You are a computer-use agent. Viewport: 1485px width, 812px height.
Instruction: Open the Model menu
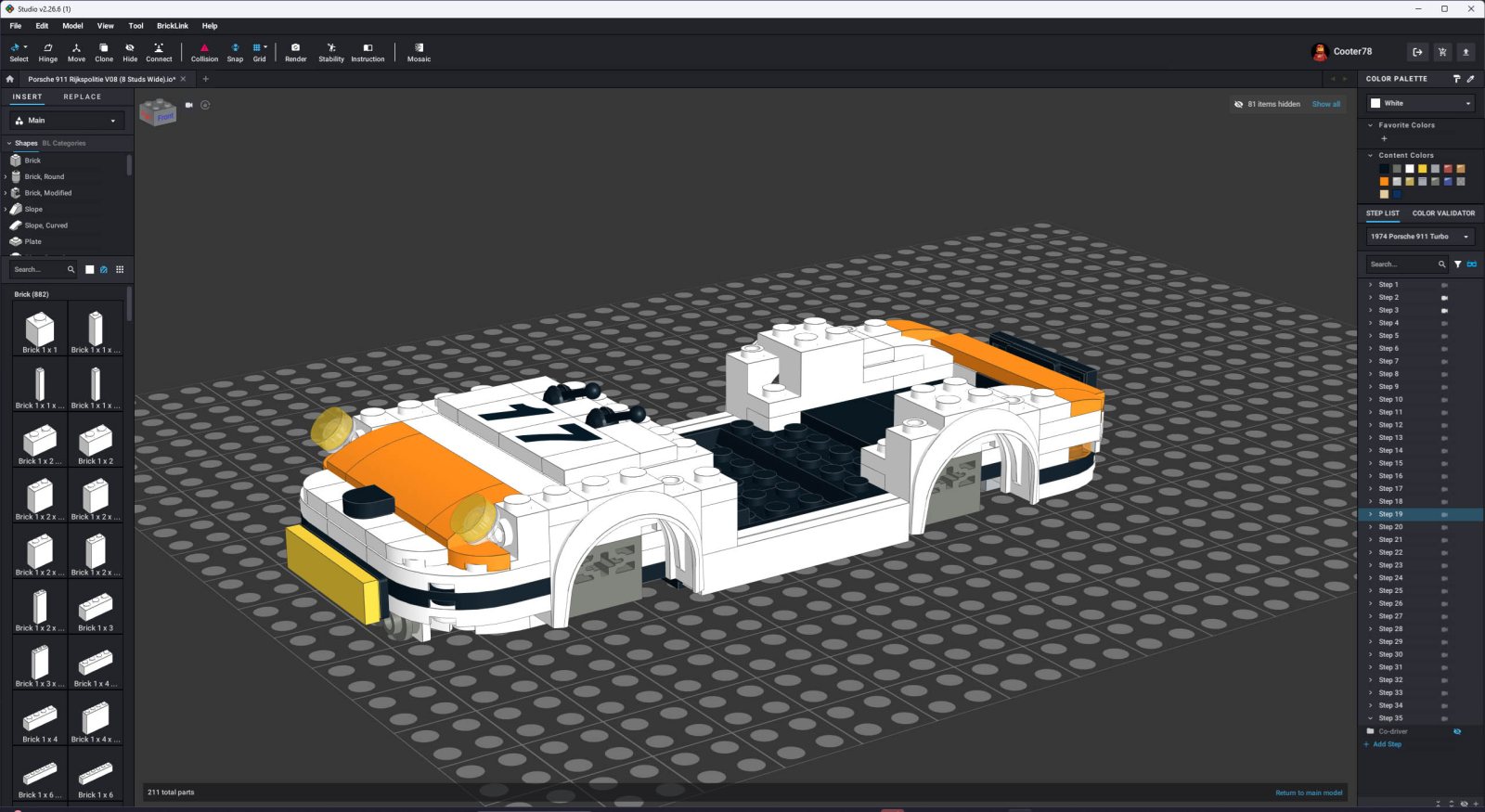(x=72, y=26)
